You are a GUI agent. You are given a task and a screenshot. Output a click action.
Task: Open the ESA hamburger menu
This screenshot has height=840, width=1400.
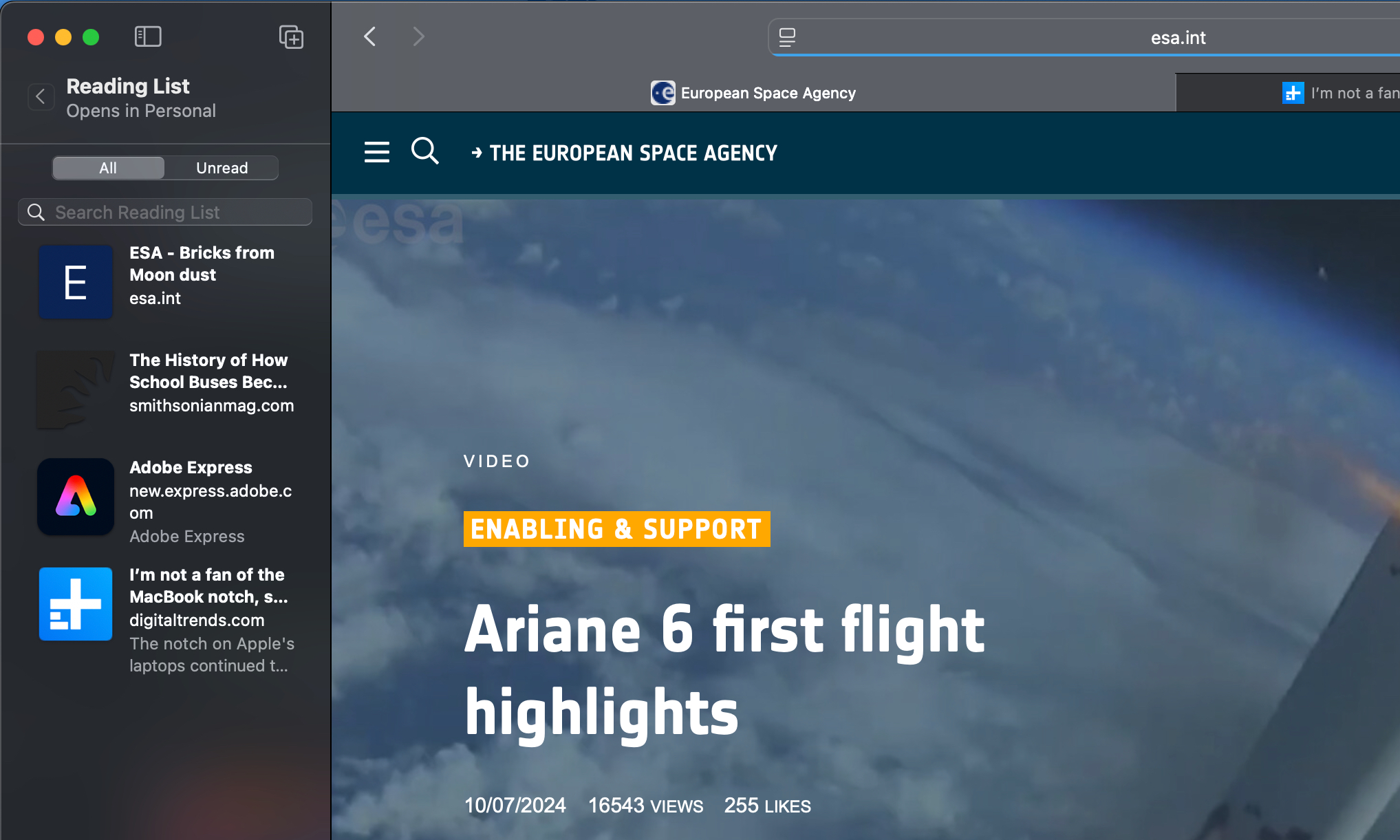(377, 152)
